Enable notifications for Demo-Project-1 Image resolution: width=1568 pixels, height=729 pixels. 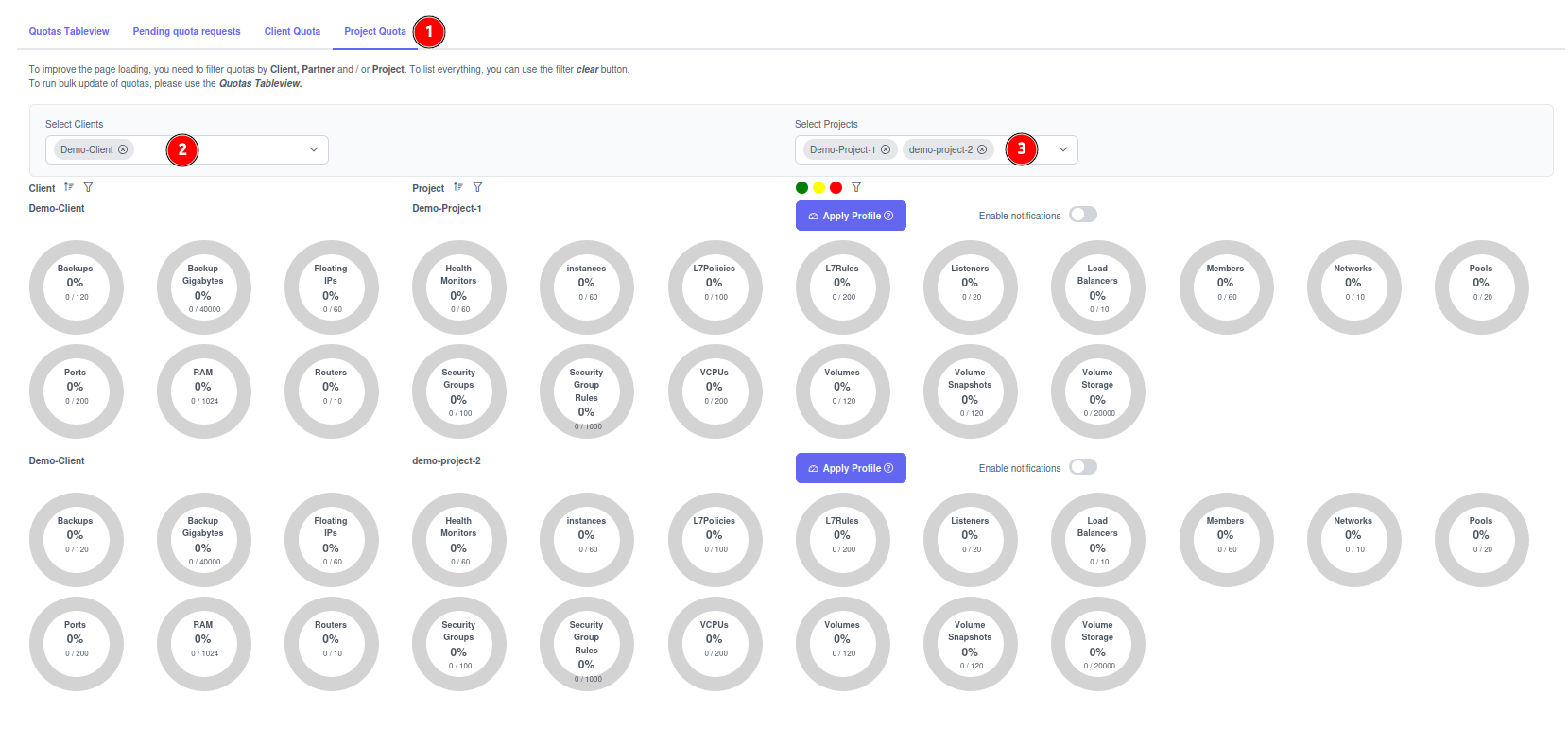click(1082, 215)
